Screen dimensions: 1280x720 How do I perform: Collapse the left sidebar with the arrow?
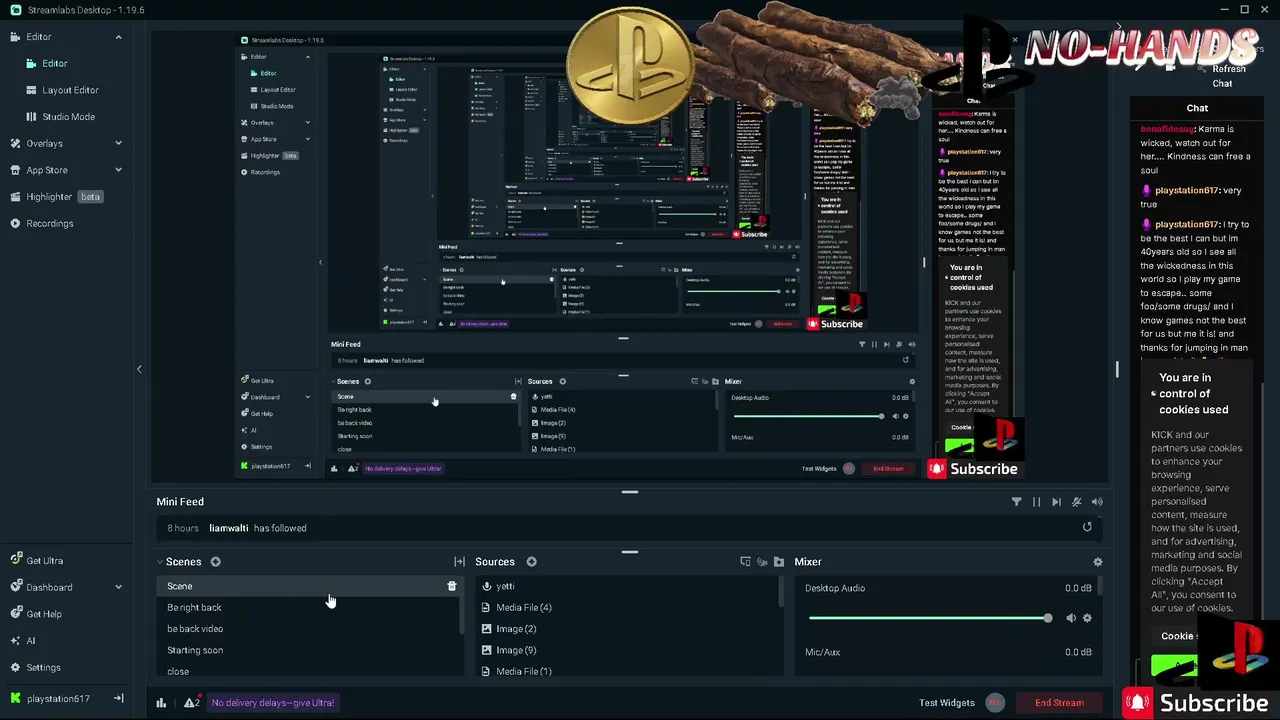139,369
